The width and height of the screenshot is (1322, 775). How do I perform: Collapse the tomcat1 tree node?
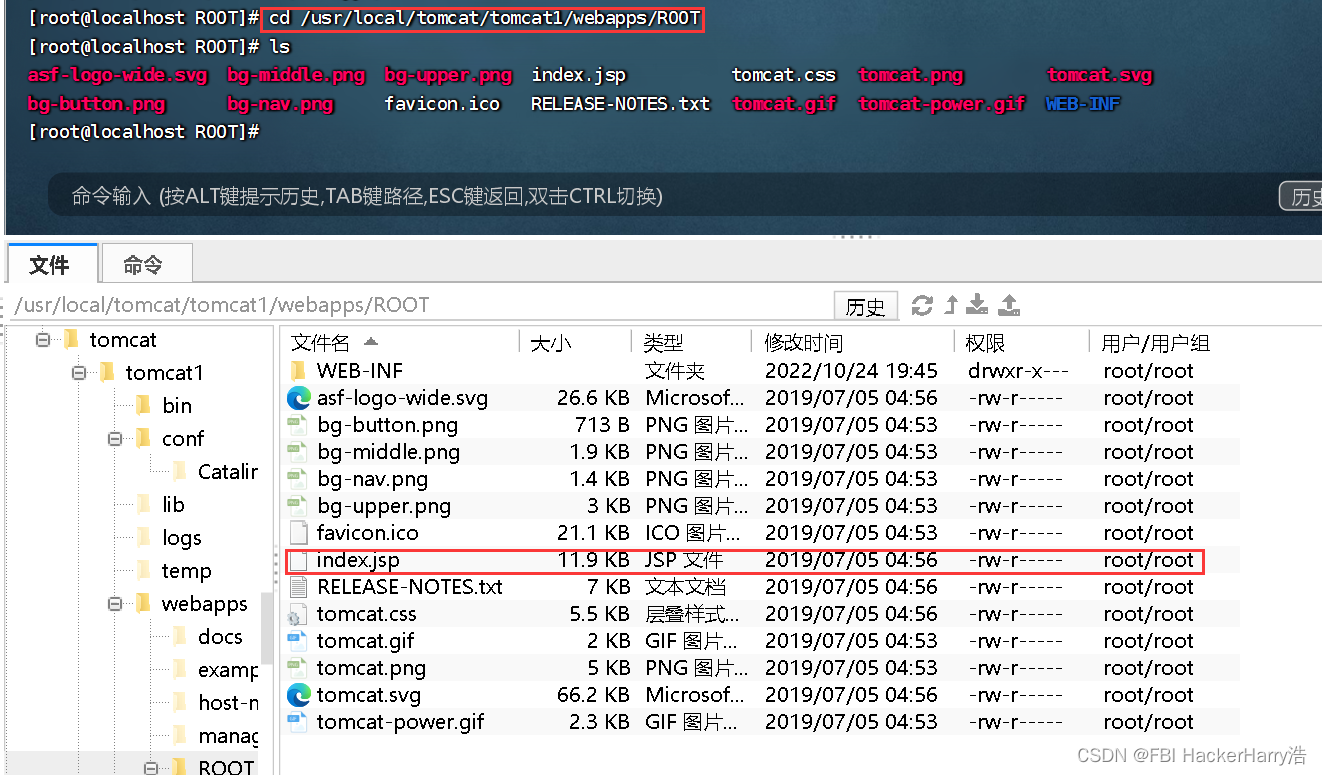78,373
